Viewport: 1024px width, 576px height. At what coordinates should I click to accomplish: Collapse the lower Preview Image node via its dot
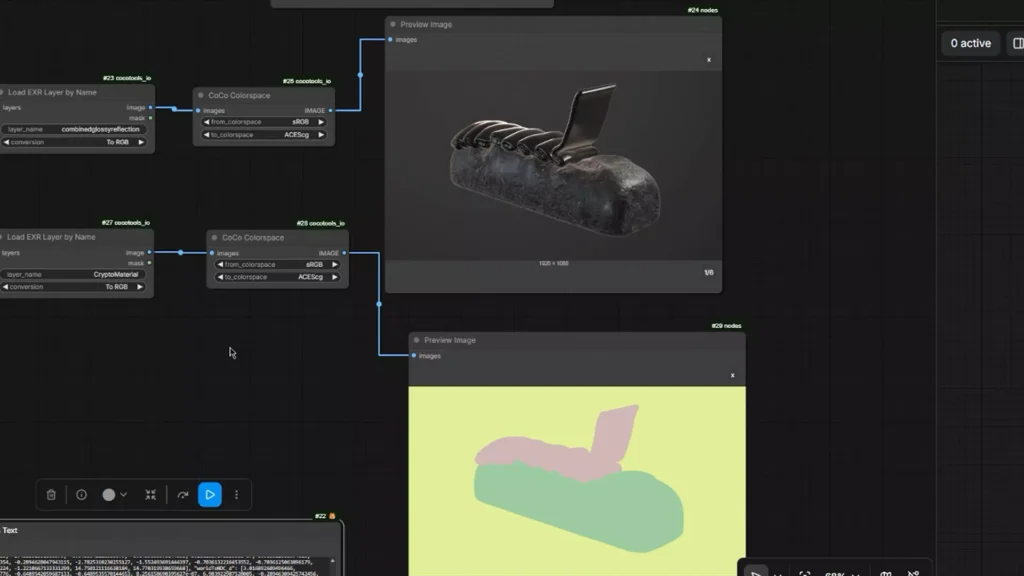pos(417,340)
